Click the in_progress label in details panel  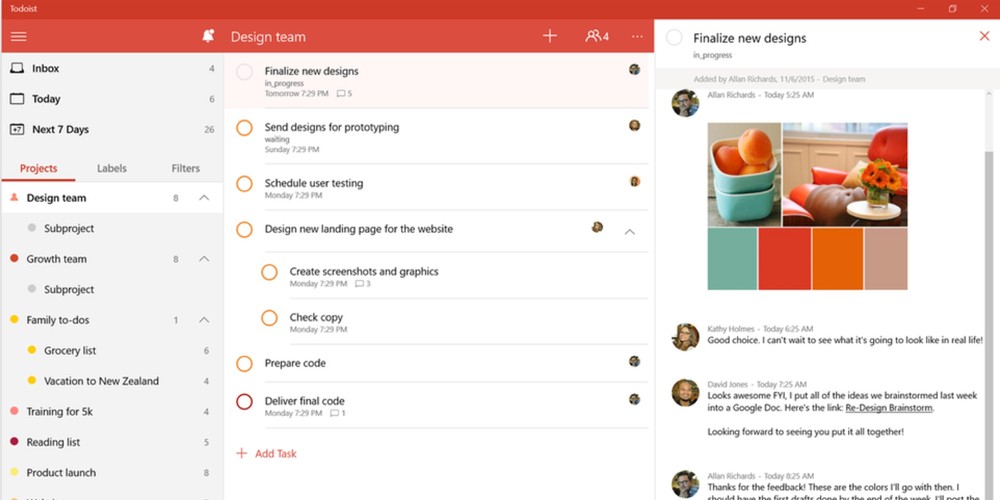[712, 55]
